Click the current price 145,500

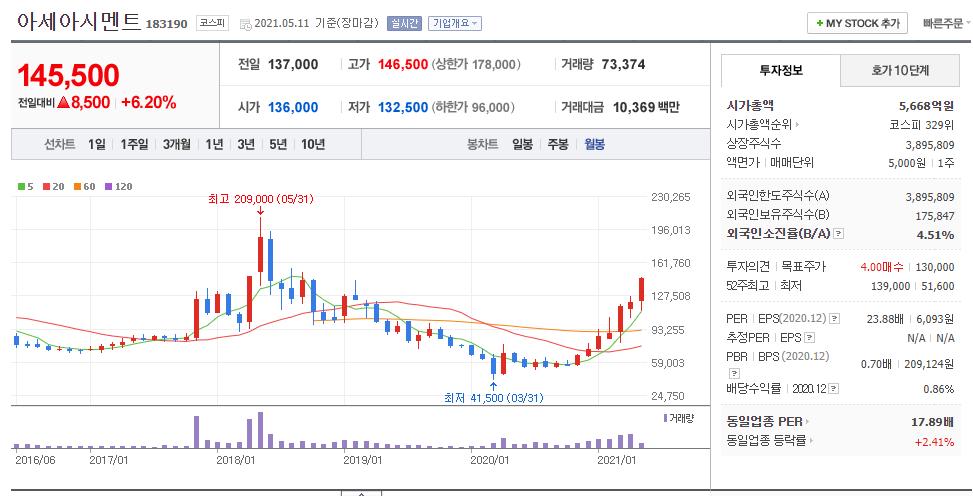click(68, 75)
